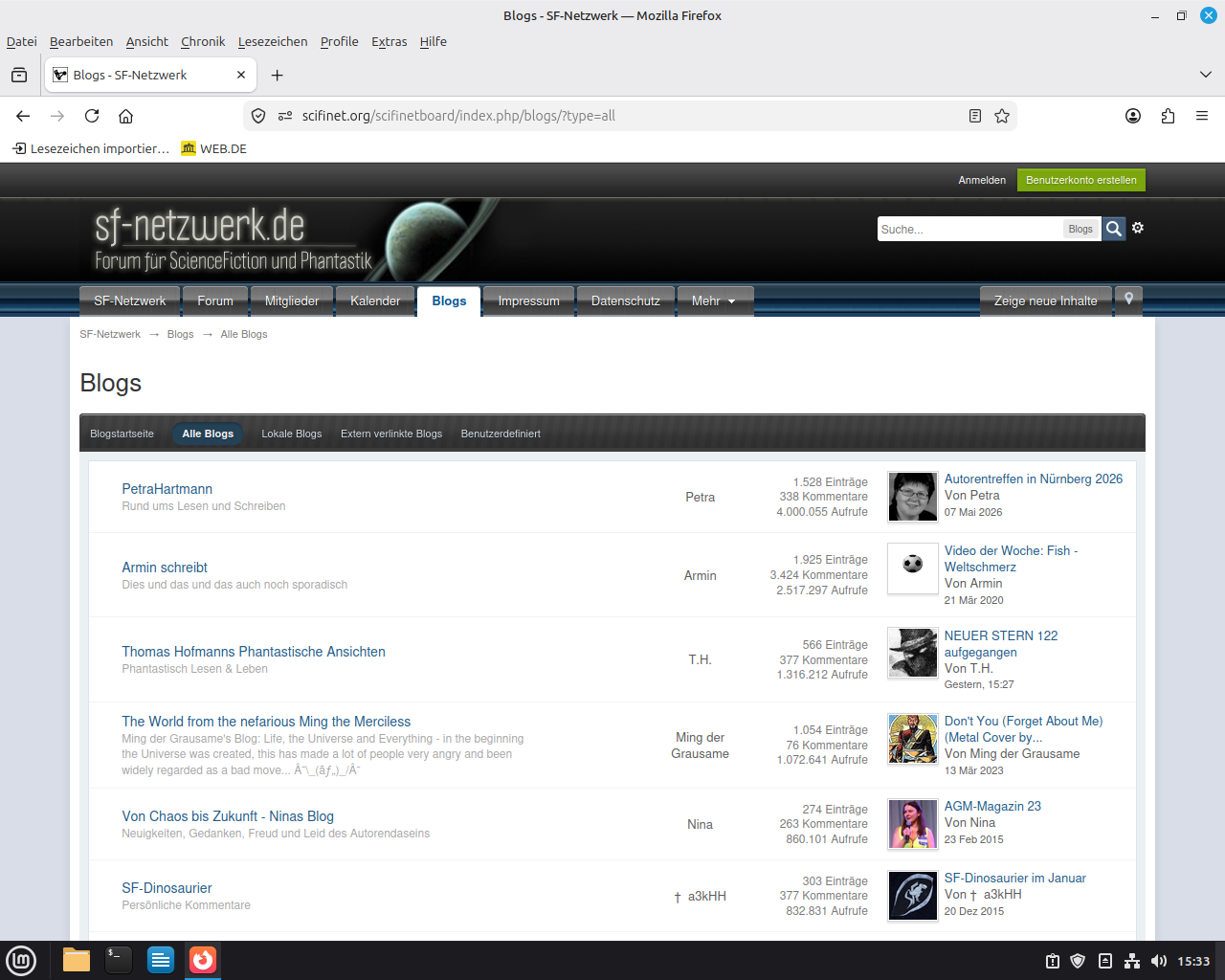The image size is (1225, 980).
Task: Open the Chronik menu
Action: tap(203, 41)
